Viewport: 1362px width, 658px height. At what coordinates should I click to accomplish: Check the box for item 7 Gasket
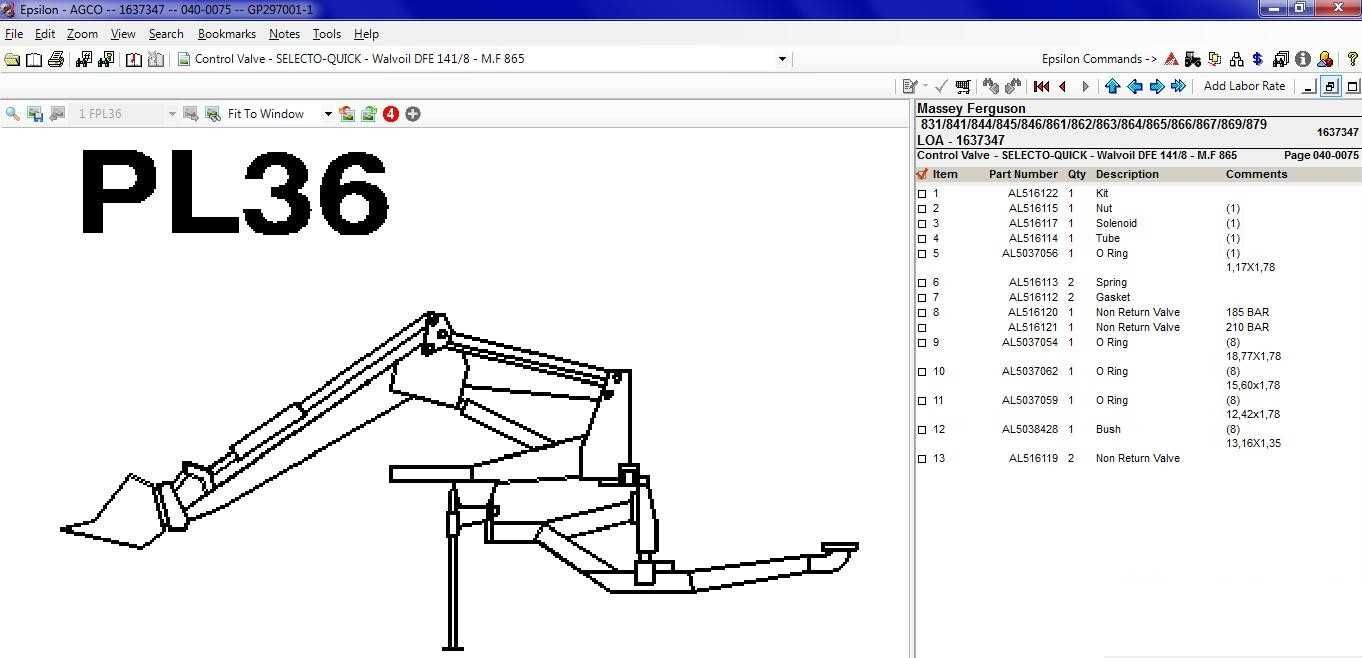pos(922,298)
